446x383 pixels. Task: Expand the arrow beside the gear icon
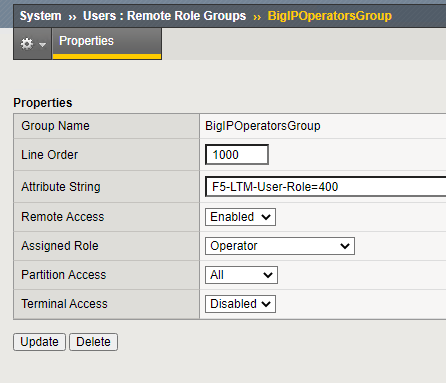(x=42, y=44)
